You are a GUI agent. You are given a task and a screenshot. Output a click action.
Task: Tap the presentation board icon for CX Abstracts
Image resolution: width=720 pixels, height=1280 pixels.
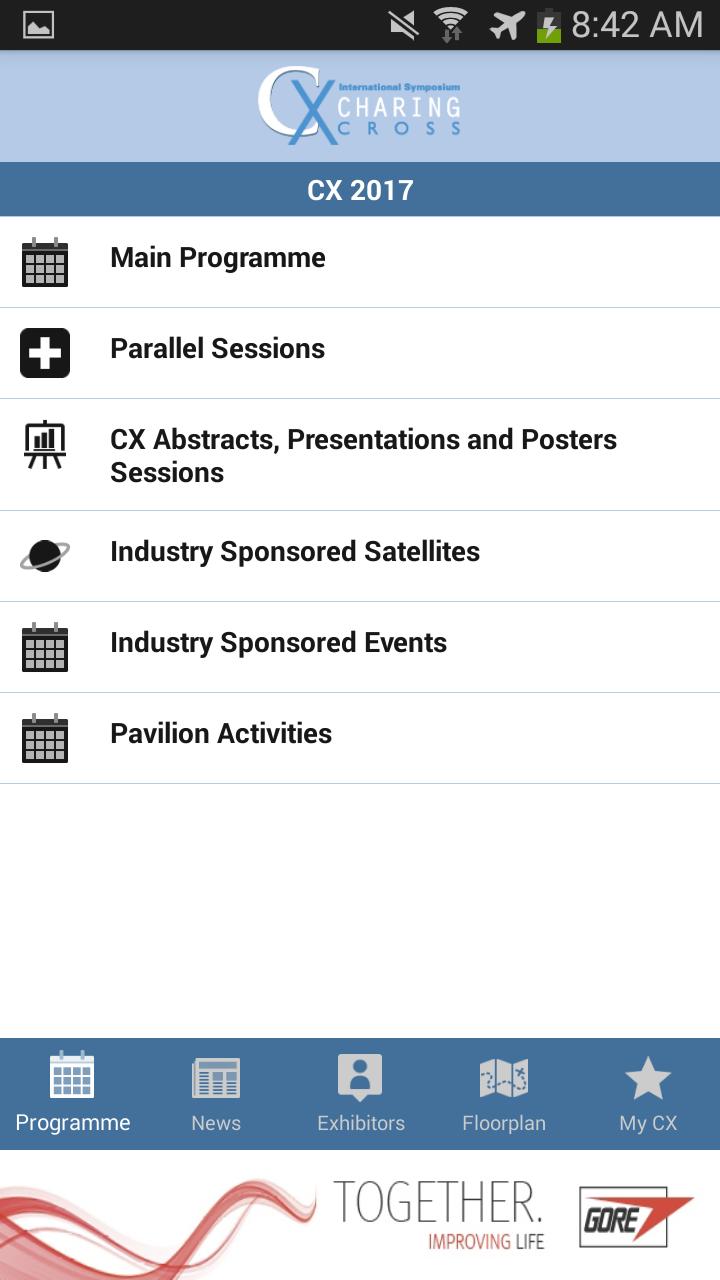point(45,446)
